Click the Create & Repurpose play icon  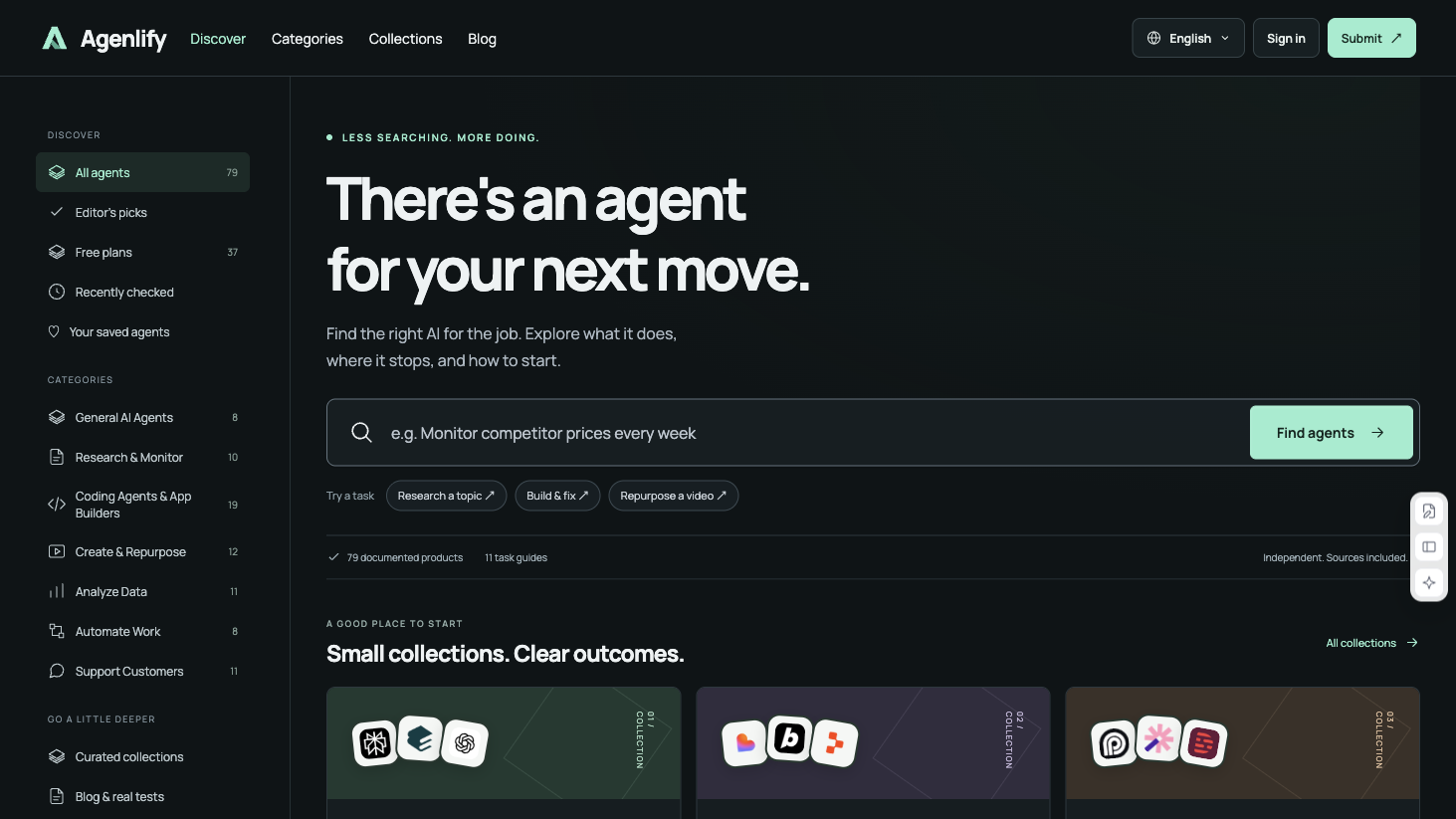point(57,551)
